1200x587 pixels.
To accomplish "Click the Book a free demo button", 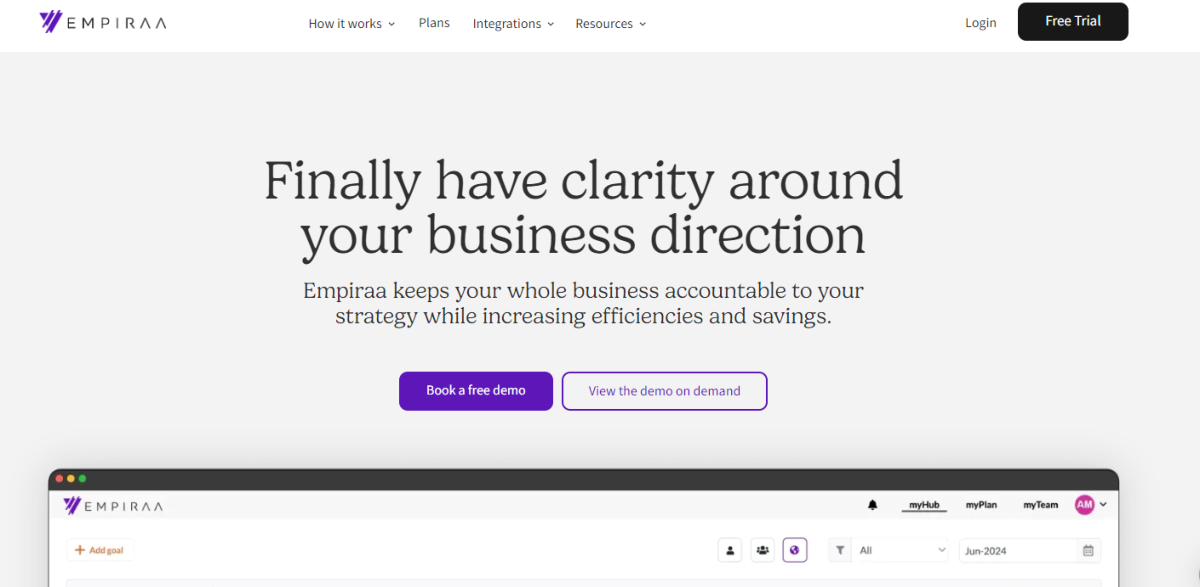I will pyautogui.click(x=476, y=391).
